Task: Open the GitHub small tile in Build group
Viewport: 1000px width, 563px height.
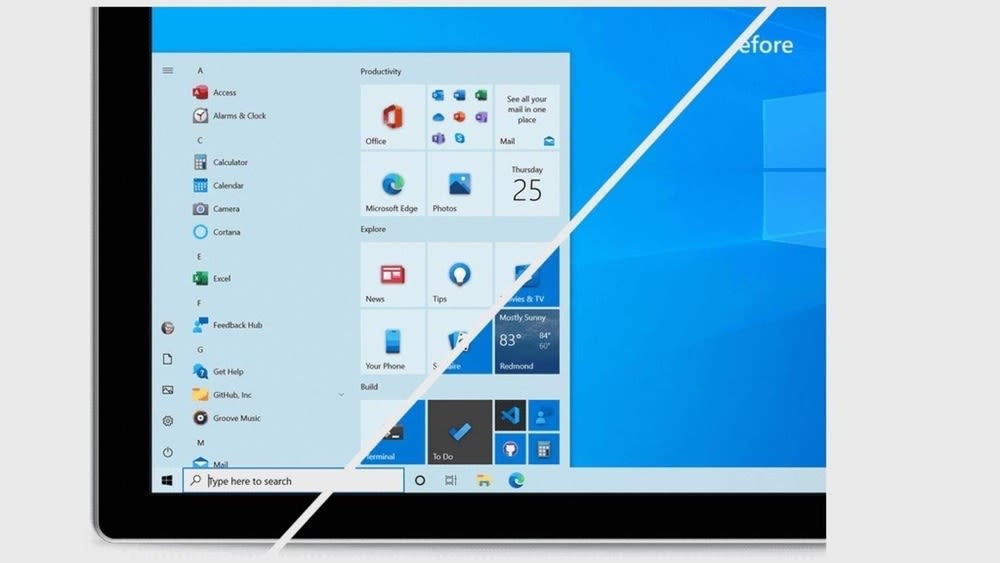Action: [510, 449]
